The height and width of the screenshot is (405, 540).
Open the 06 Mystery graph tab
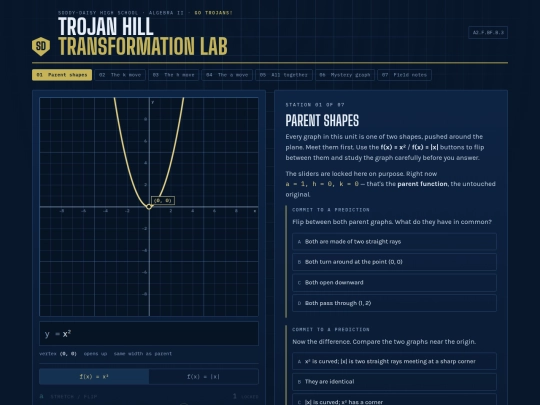[345, 75]
